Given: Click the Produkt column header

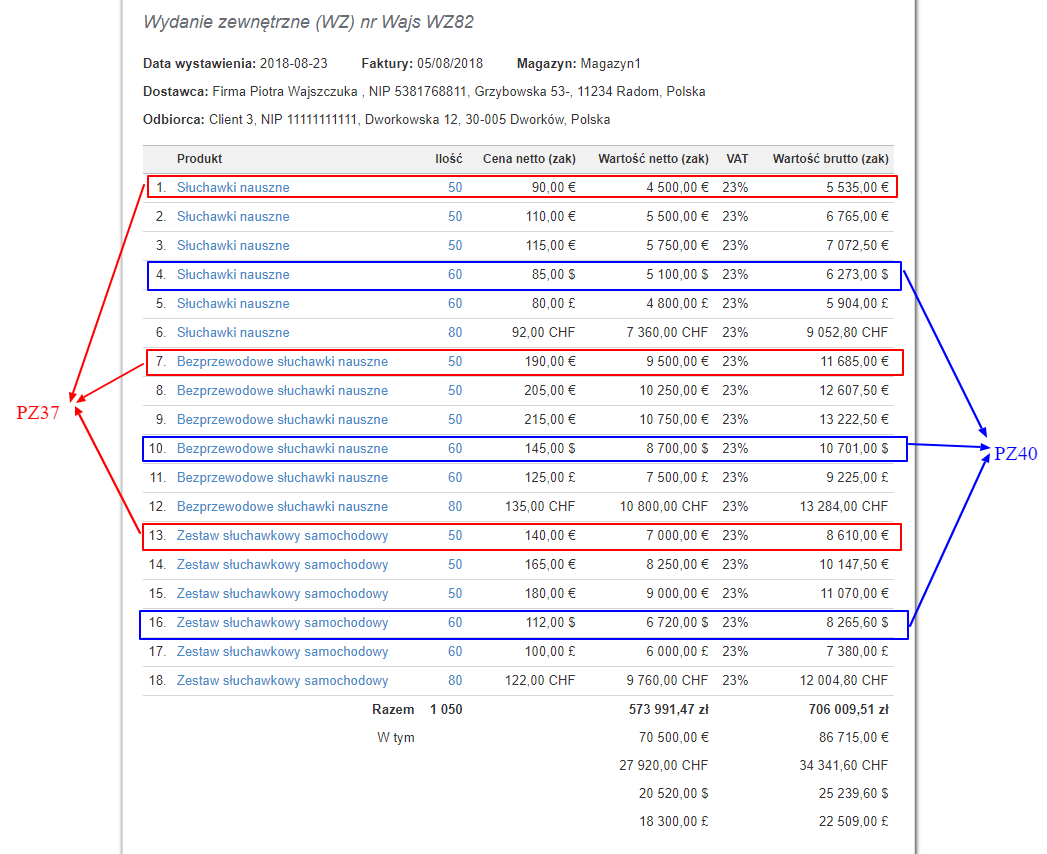Looking at the screenshot, I should (199, 159).
